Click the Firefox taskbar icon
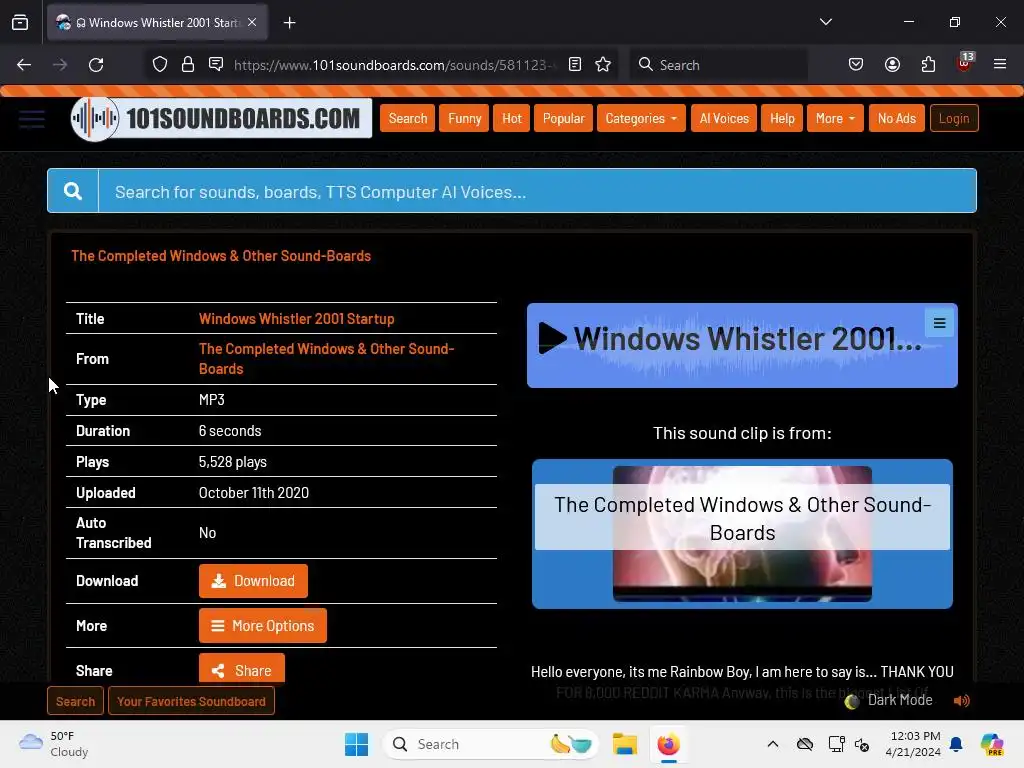1024x768 pixels. pos(668,744)
